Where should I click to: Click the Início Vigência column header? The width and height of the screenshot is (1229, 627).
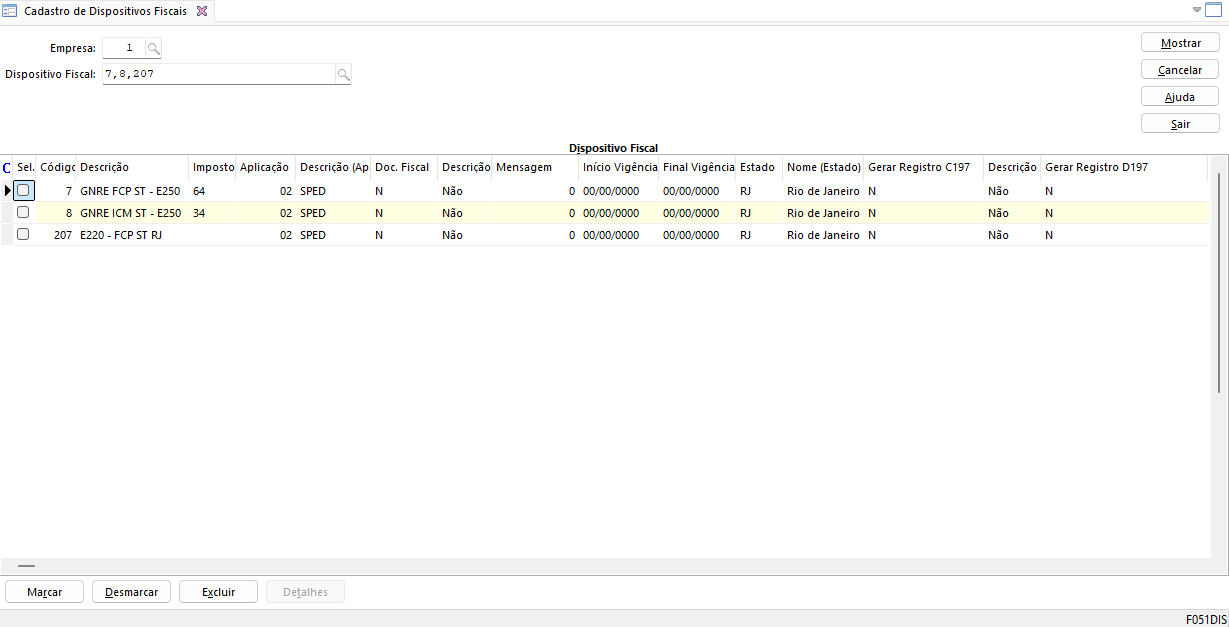pyautogui.click(x=619, y=167)
